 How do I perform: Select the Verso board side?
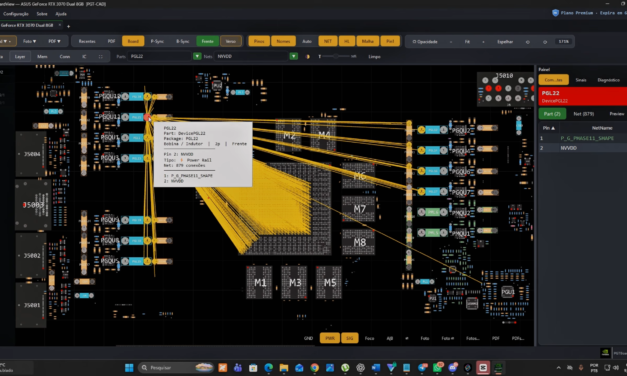(231, 41)
